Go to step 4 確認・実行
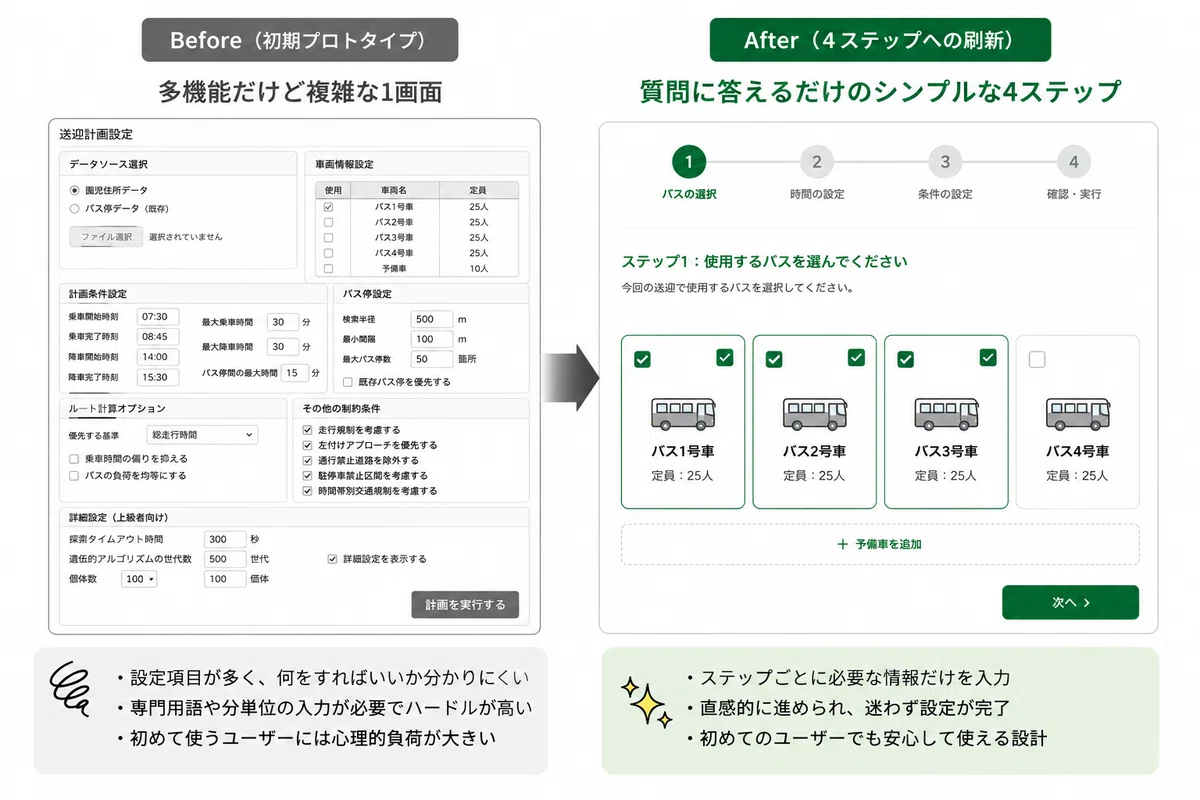 coord(1073,161)
